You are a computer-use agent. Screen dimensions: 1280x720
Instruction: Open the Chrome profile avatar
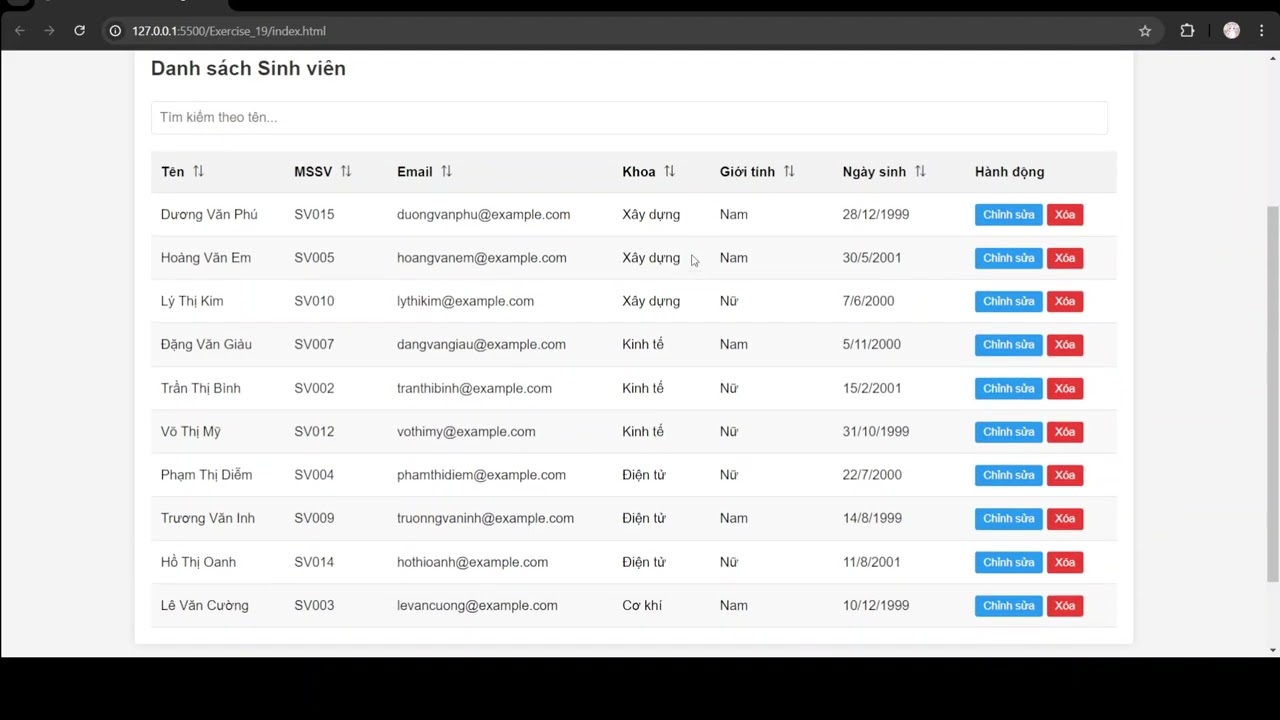tap(1231, 31)
